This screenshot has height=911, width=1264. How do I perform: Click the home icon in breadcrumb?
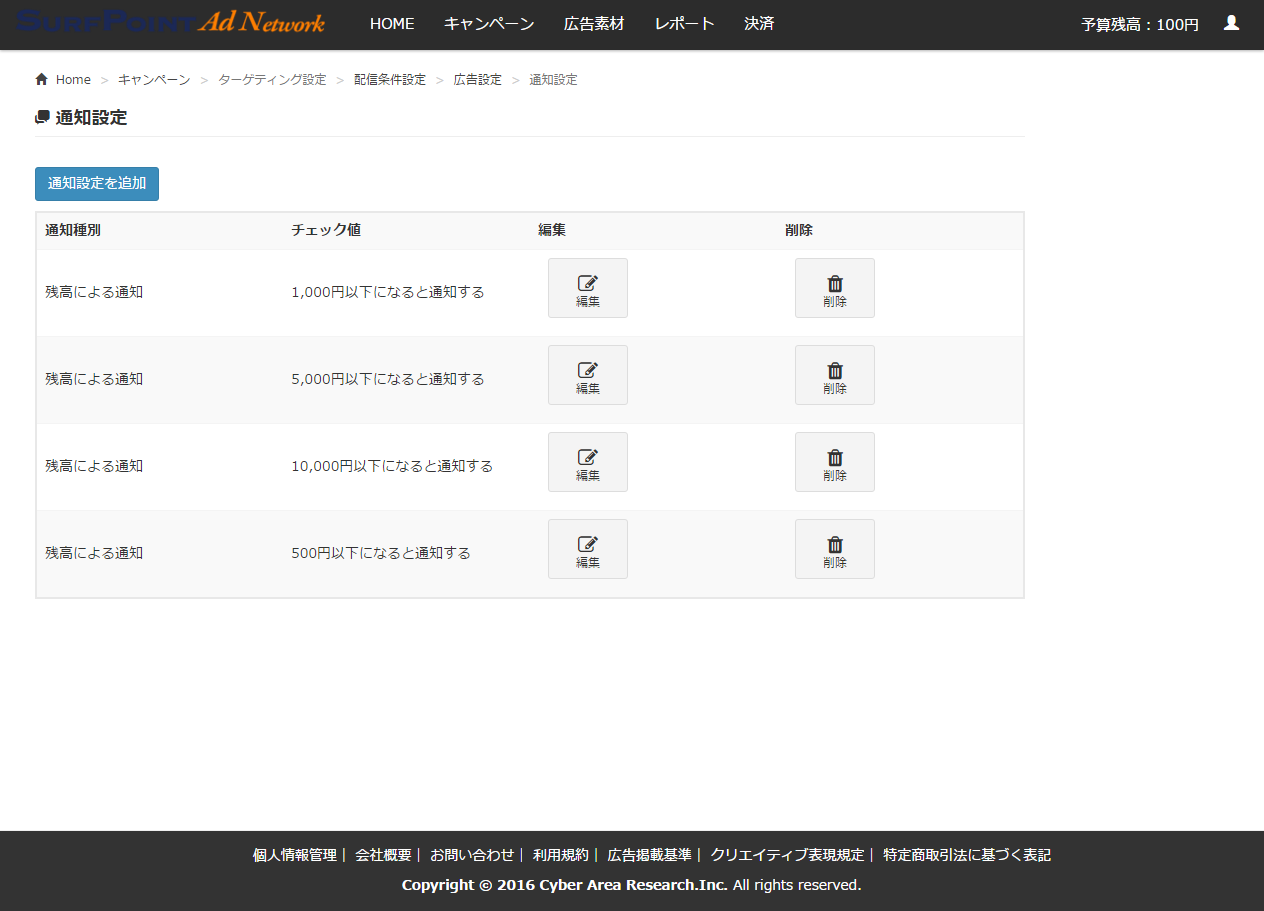coord(41,79)
